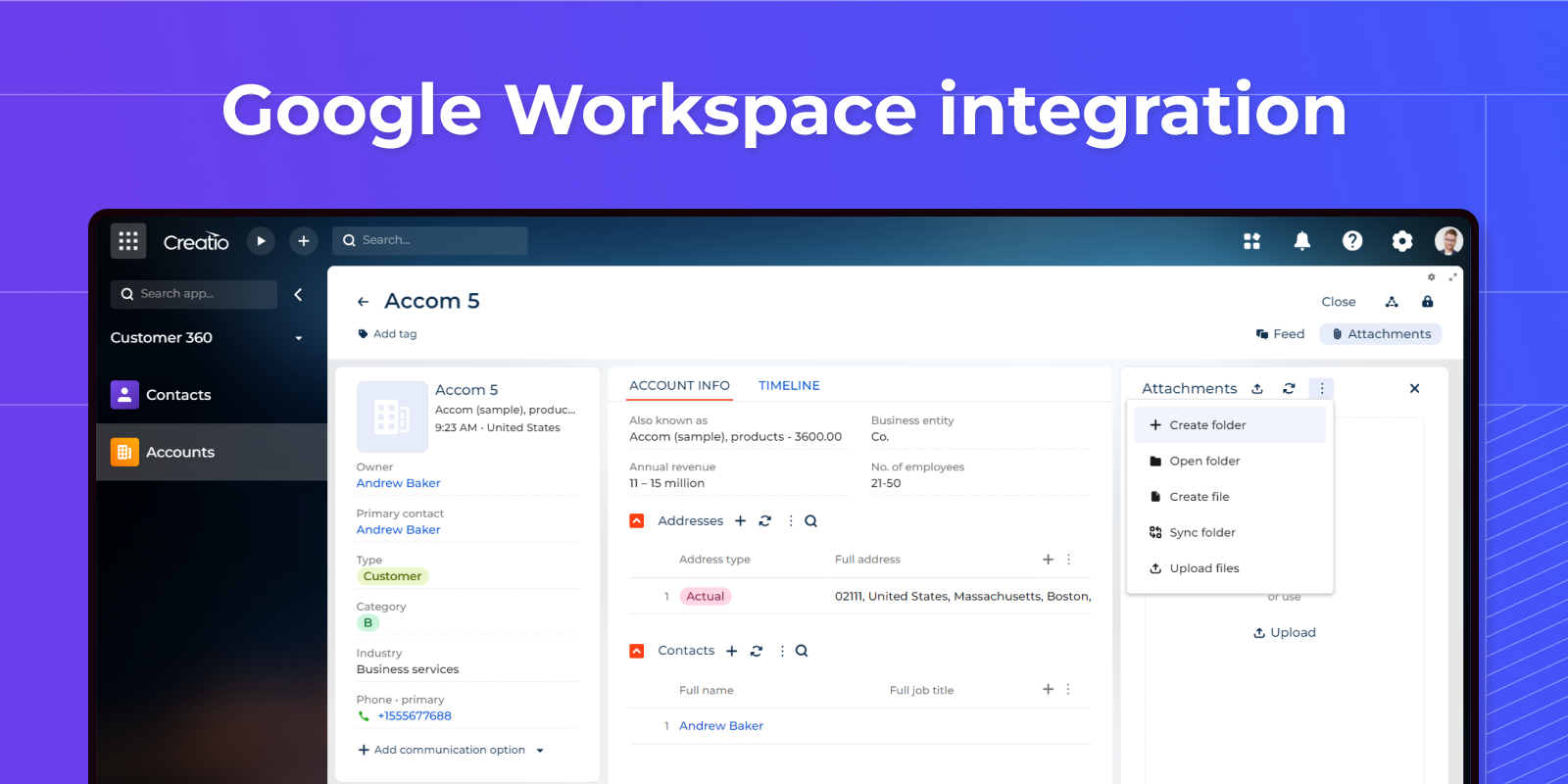Image resolution: width=1568 pixels, height=784 pixels.
Task: Collapse the Addresses section
Action: (637, 521)
